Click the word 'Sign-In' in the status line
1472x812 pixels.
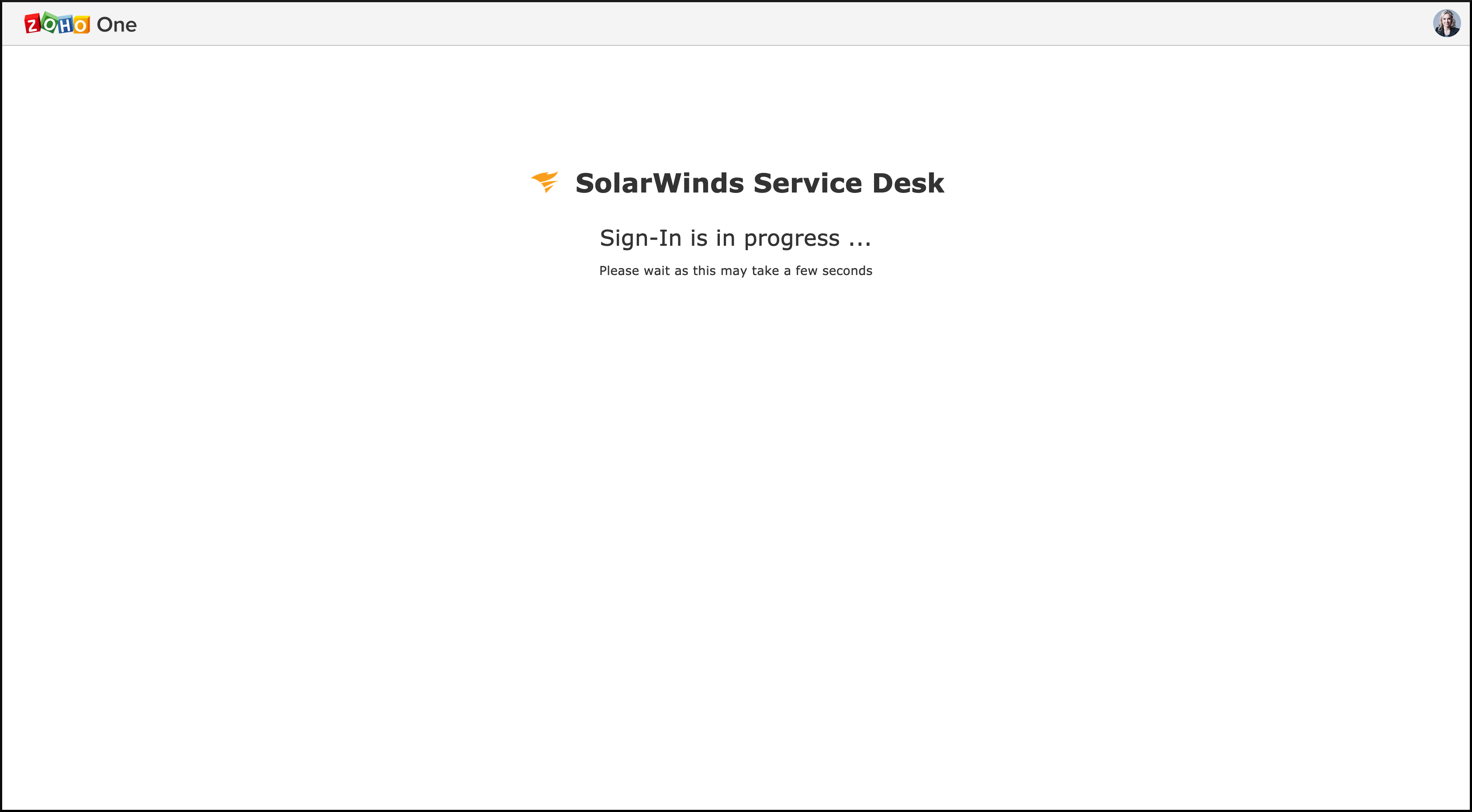point(640,238)
